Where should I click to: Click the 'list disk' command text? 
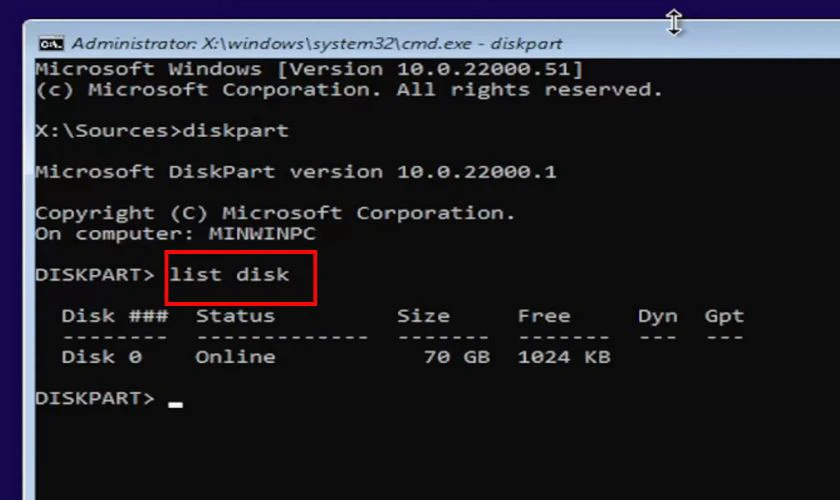tap(229, 275)
